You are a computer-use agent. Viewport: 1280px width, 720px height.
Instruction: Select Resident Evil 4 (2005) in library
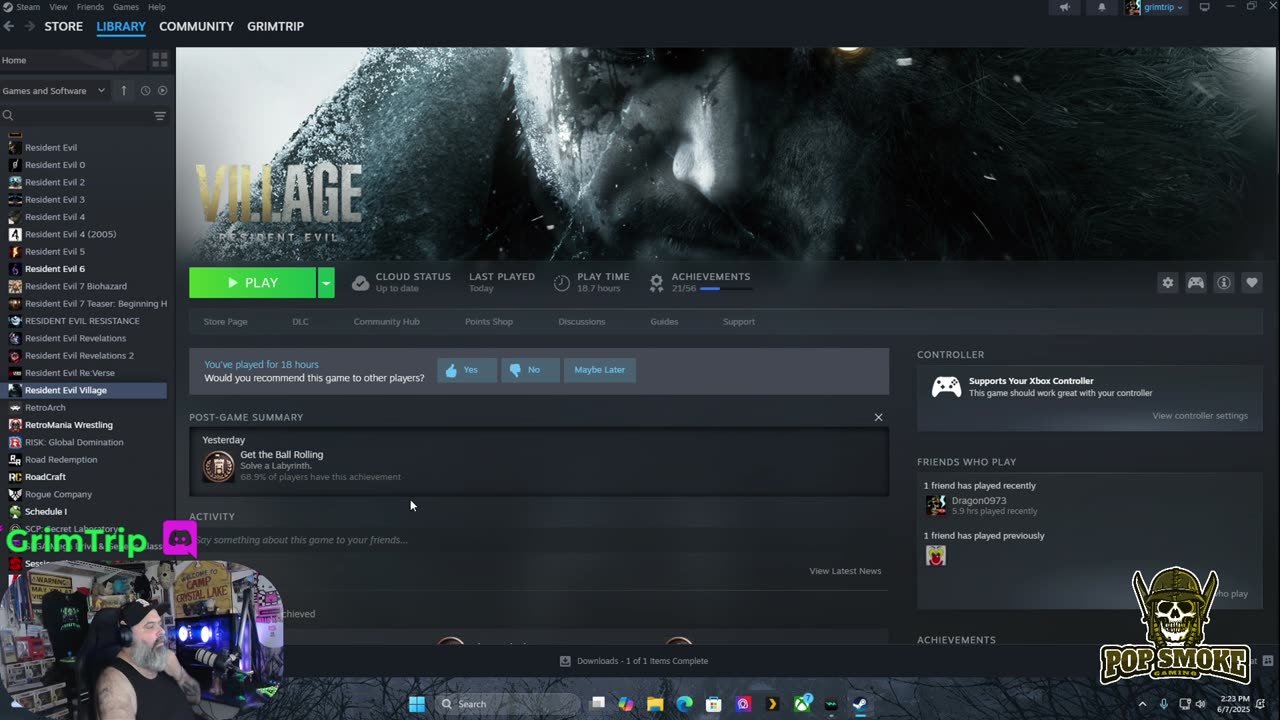[70, 234]
